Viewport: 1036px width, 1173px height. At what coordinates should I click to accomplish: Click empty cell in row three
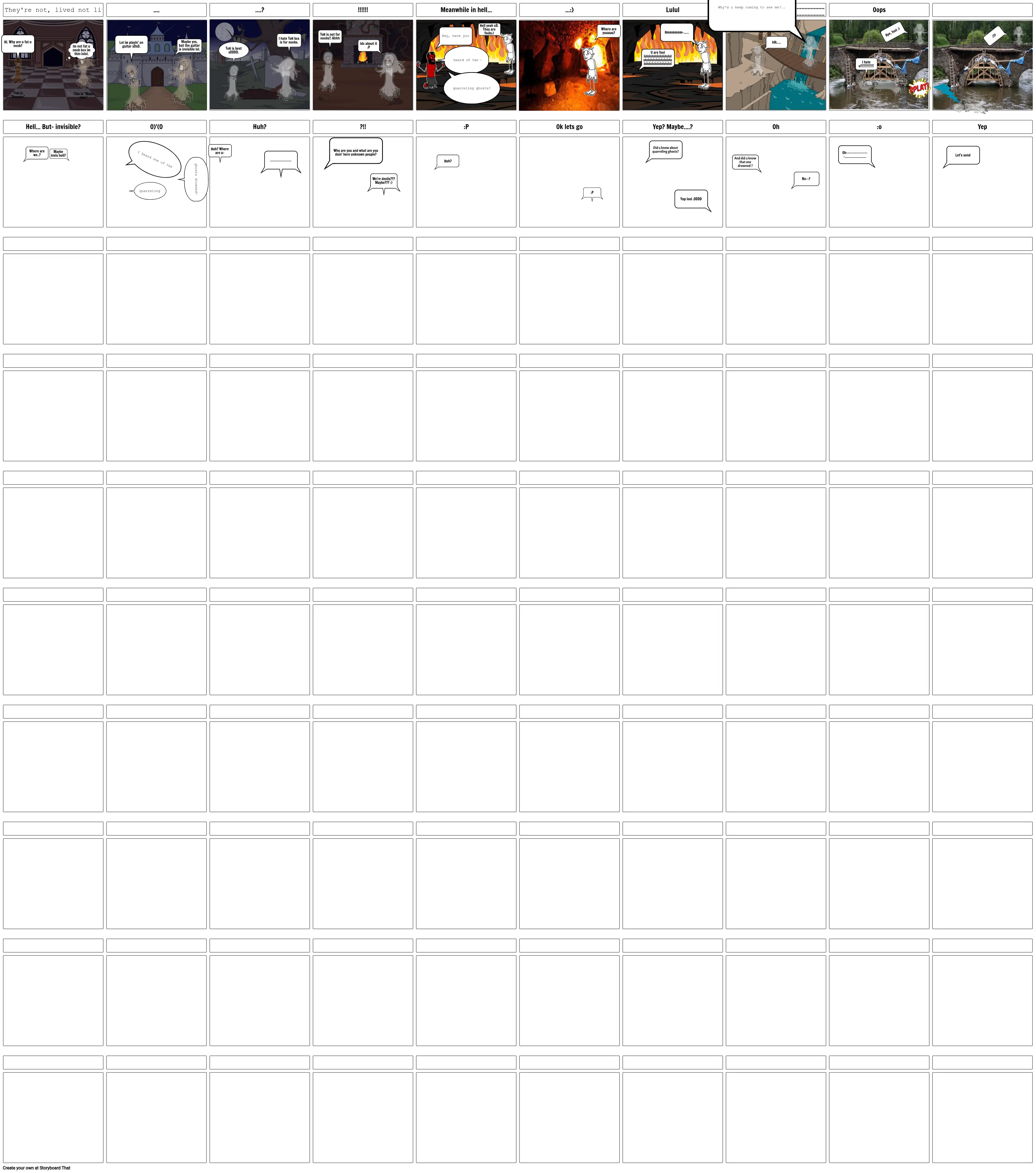[x=52, y=300]
